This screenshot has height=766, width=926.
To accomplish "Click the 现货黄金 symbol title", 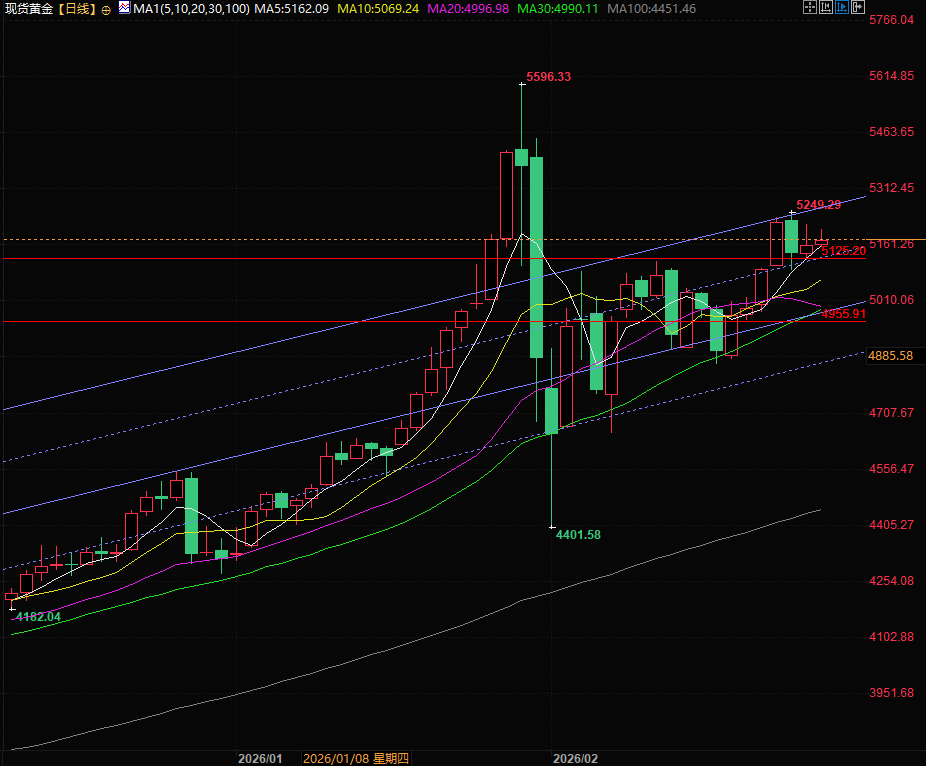I will click(29, 9).
